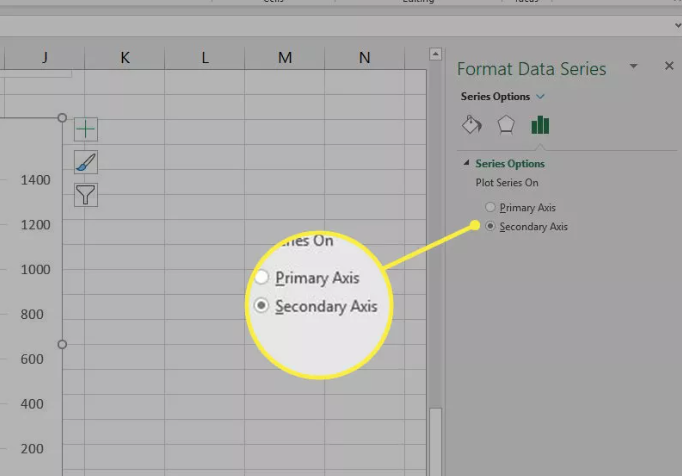Screen dimensions: 682x476
Task: Close the Format Data Series pane
Action: tap(669, 66)
